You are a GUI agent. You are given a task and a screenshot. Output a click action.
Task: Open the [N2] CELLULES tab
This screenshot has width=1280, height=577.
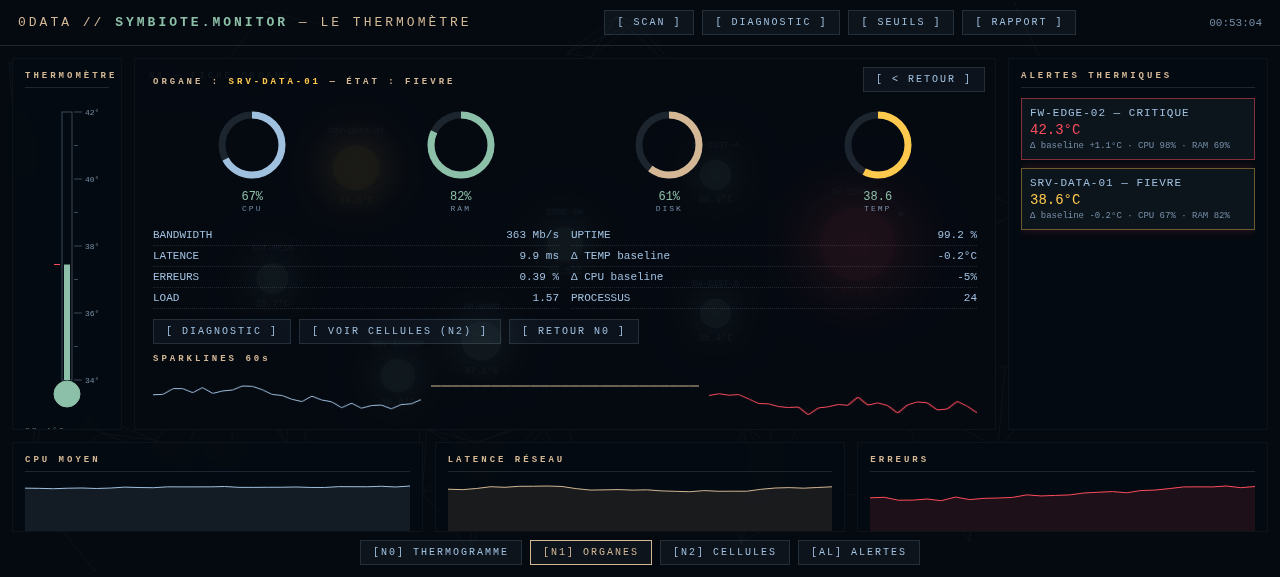pos(725,553)
